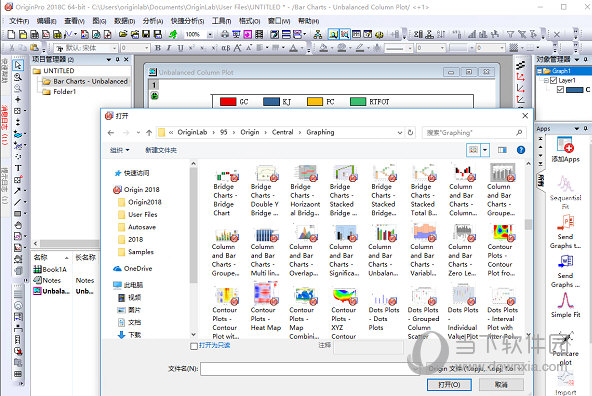Screen dimensions: 592x396
Task: Click the blue KJ legend swatch
Action: tap(271, 102)
